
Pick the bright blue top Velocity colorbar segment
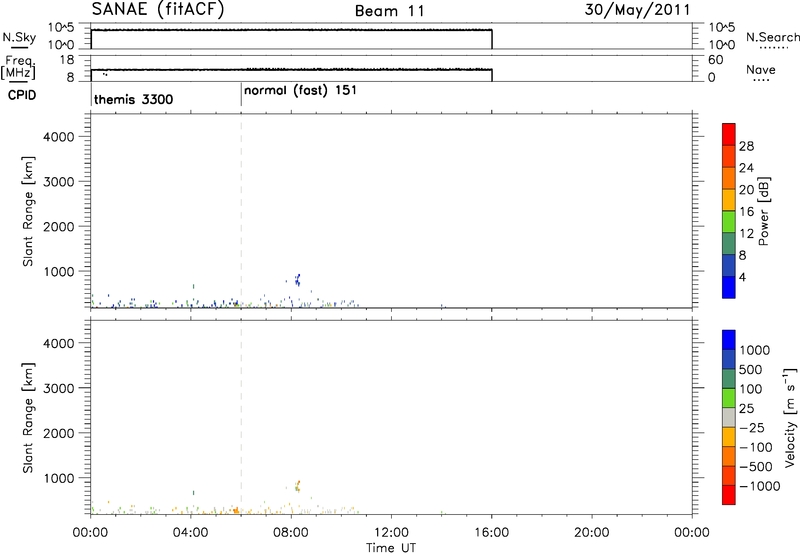coord(729,340)
